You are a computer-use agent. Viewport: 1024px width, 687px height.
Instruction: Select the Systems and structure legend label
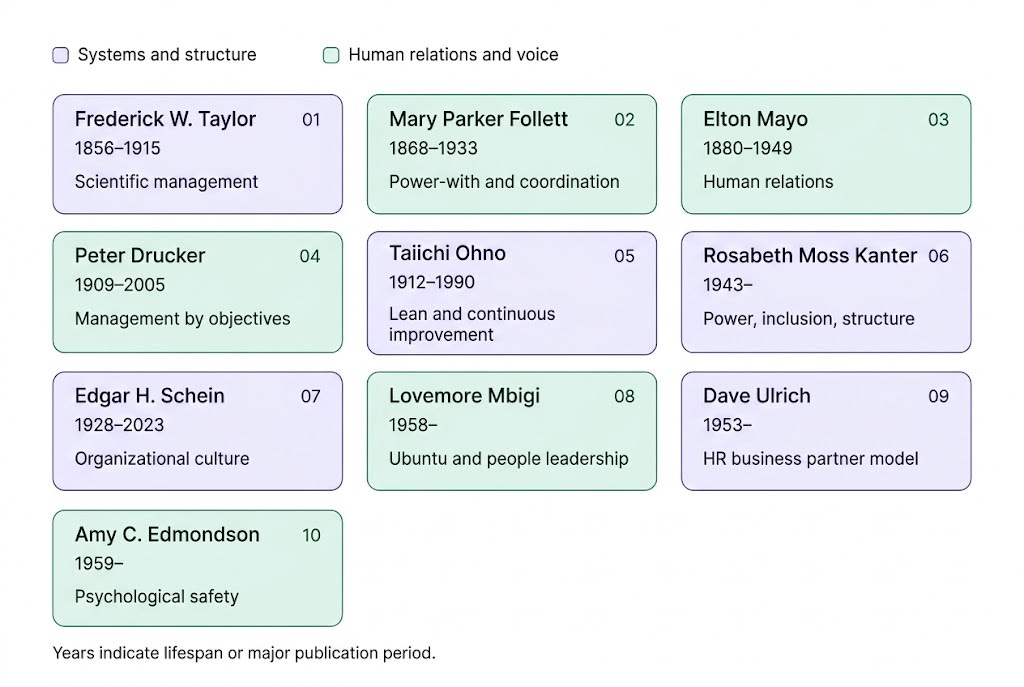click(167, 55)
